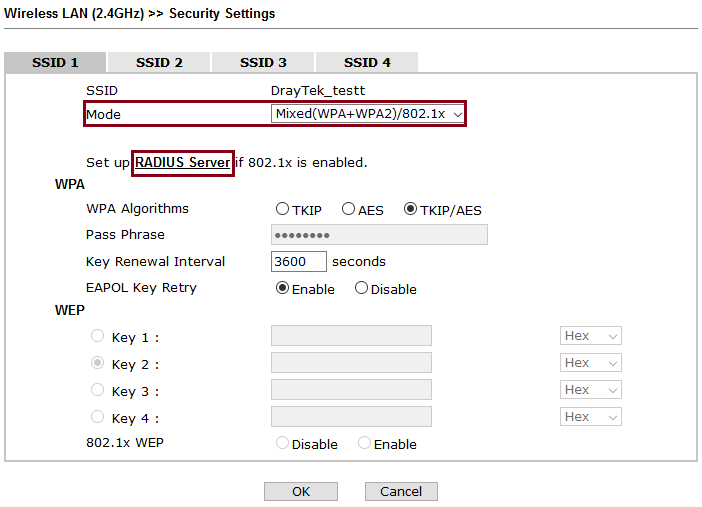Viewport: 702px width, 507px height.
Task: Switch to the SSID 2 tab
Action: point(159,62)
